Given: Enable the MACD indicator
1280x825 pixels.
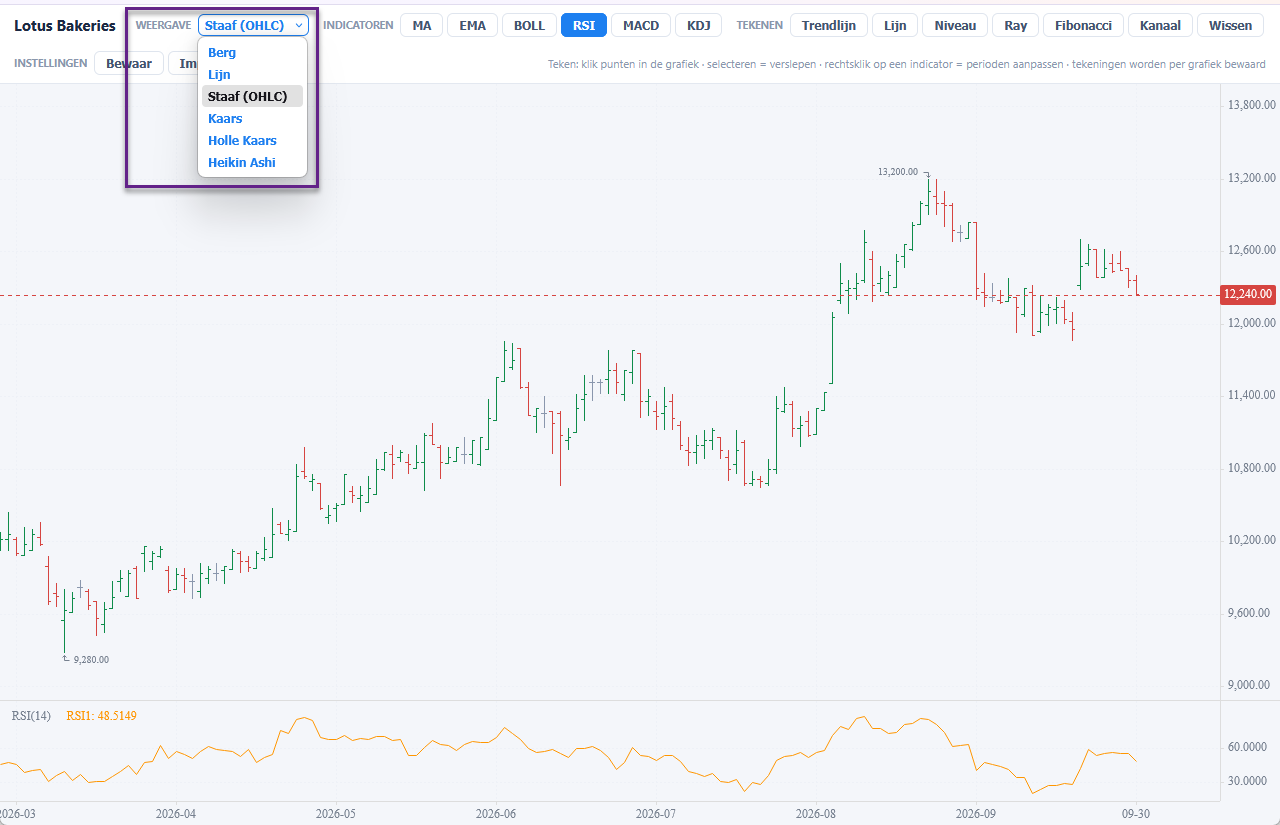Looking at the screenshot, I should pyautogui.click(x=641, y=25).
